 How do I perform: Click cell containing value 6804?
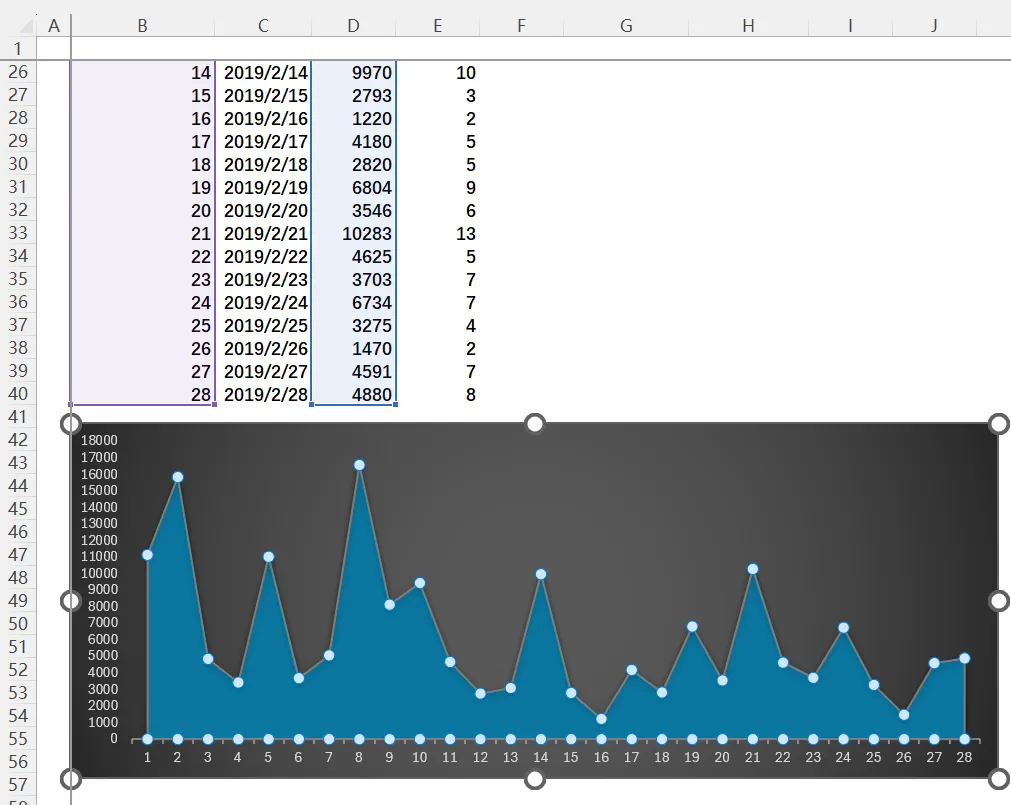[x=353, y=188]
